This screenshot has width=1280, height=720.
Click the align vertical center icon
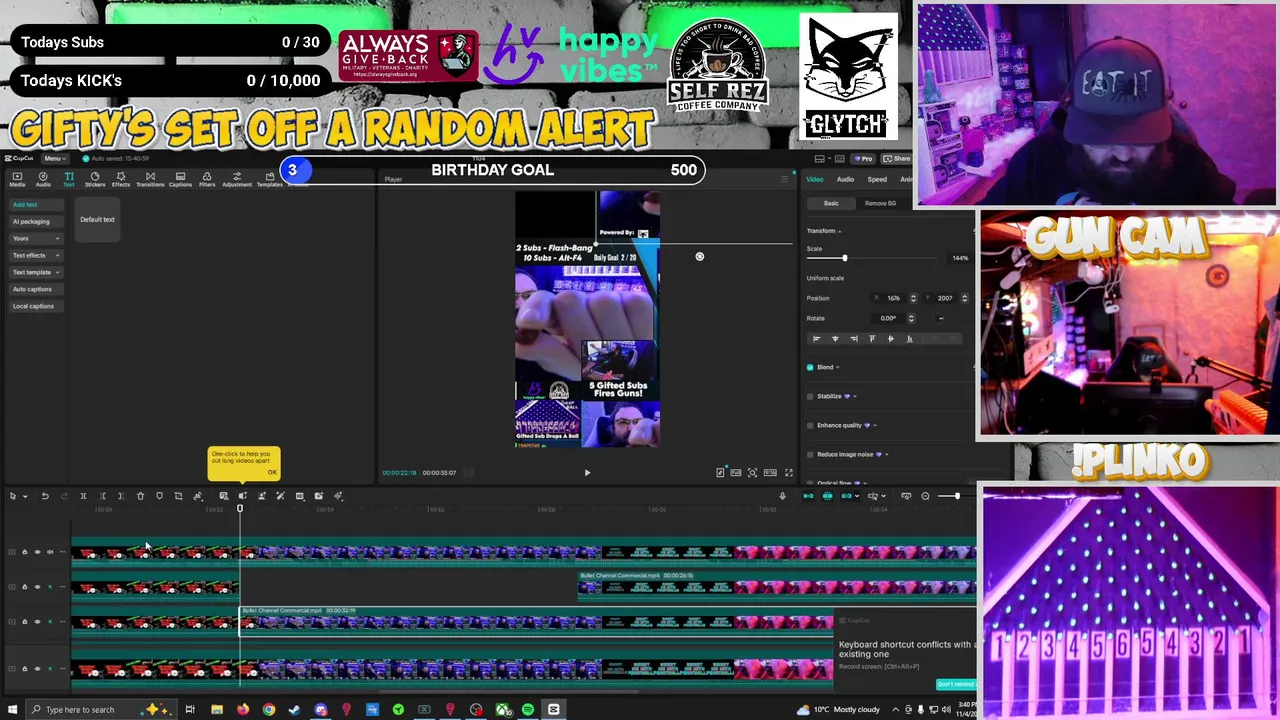click(x=891, y=339)
